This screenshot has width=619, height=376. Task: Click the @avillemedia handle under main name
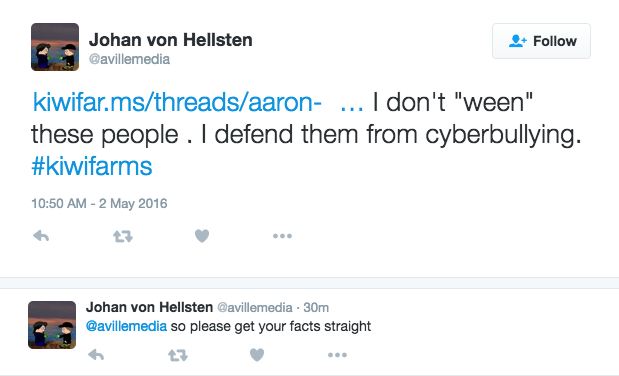[x=129, y=59]
